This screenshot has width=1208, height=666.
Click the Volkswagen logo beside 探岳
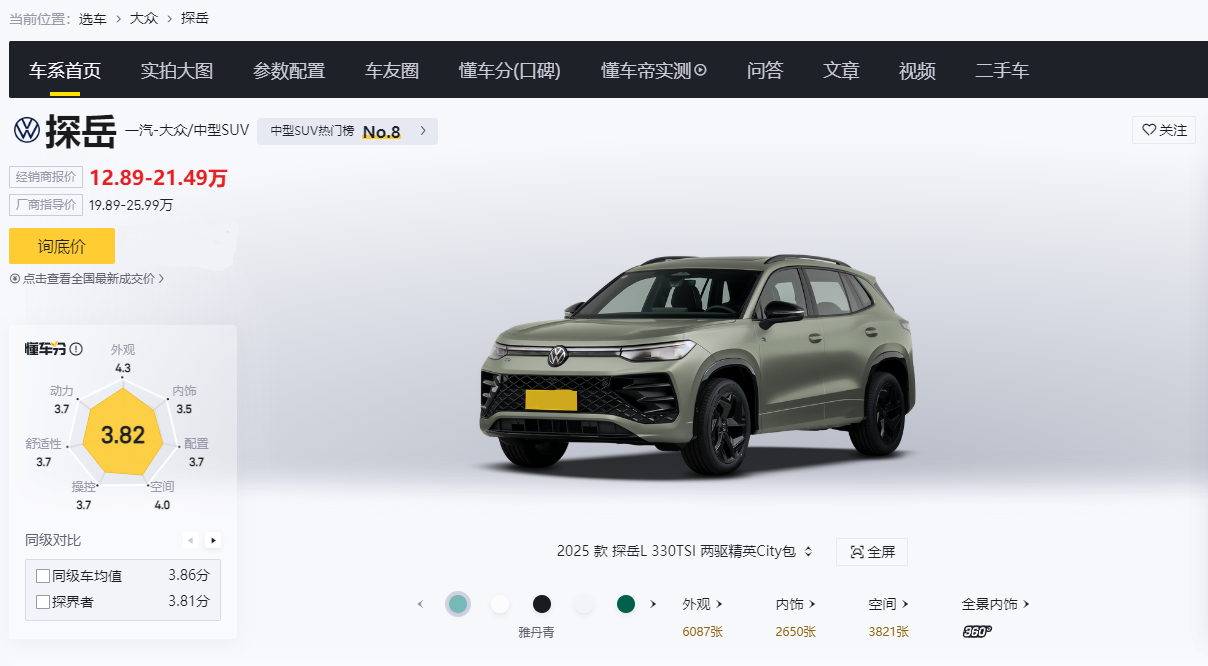point(26,130)
